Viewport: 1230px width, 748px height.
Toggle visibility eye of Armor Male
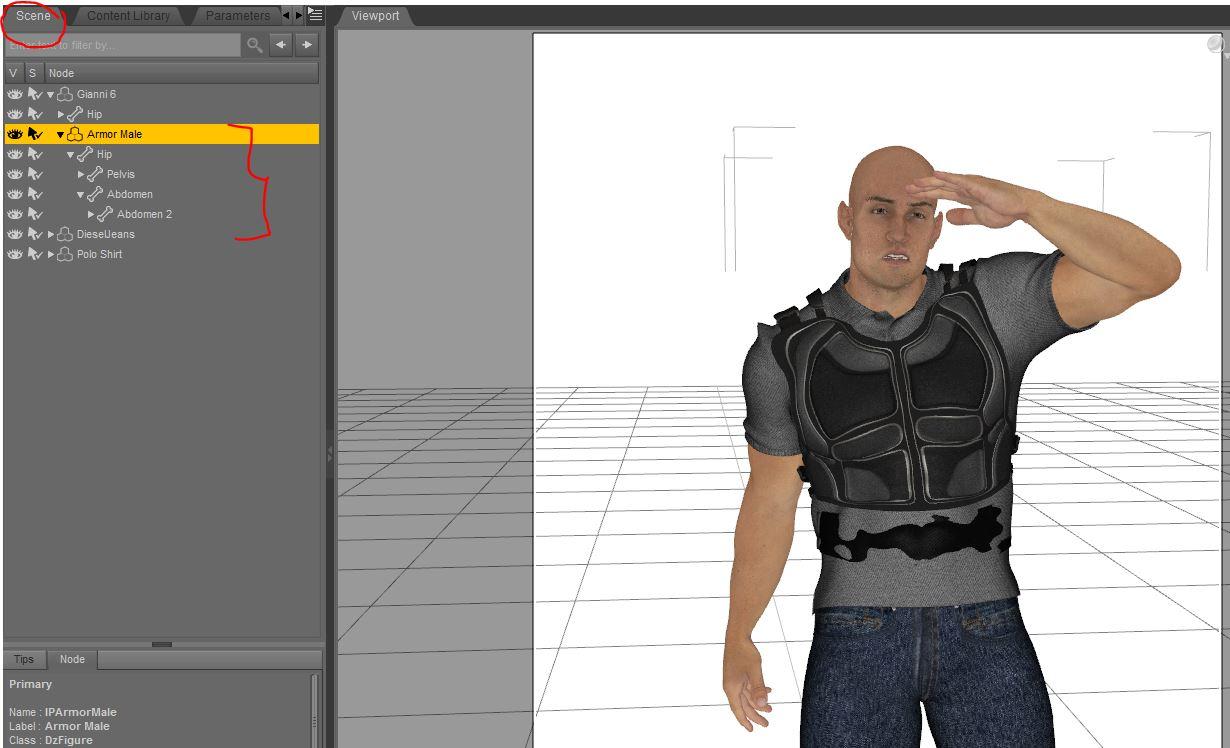click(14, 134)
